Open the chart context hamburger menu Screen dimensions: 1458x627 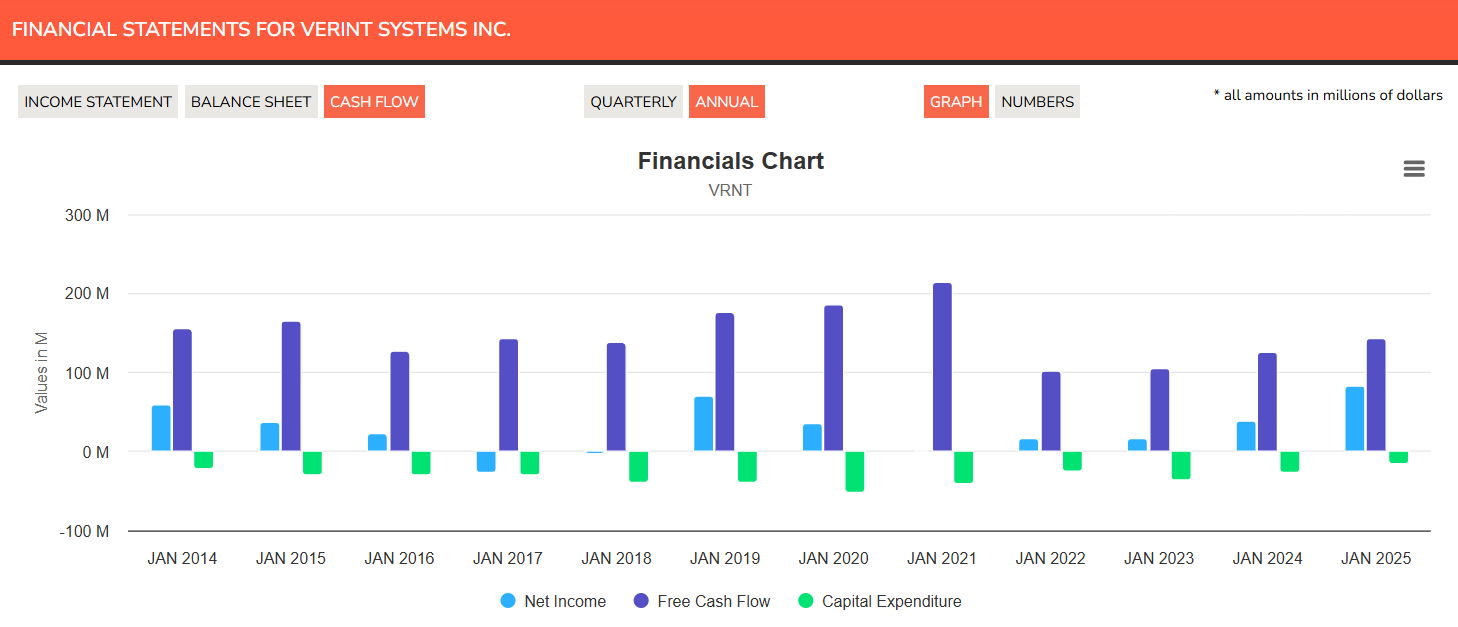[x=1414, y=169]
